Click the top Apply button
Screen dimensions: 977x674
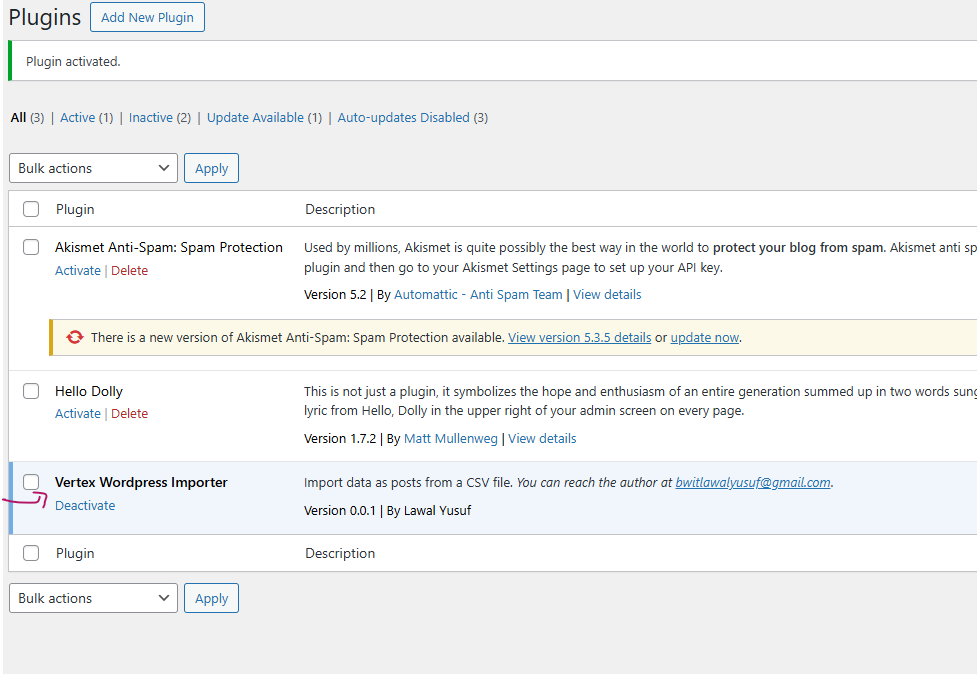(211, 168)
